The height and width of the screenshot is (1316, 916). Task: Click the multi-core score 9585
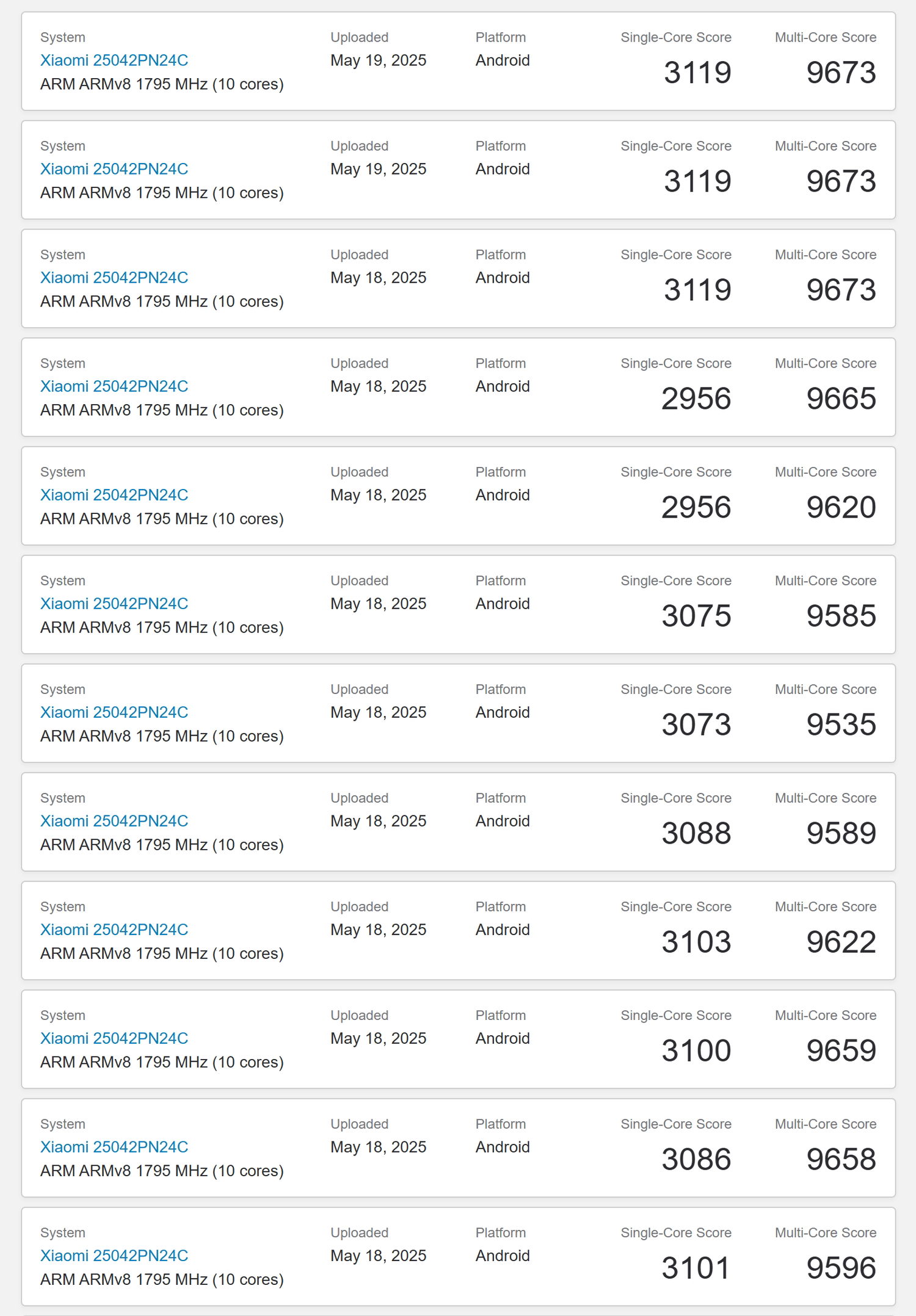841,616
